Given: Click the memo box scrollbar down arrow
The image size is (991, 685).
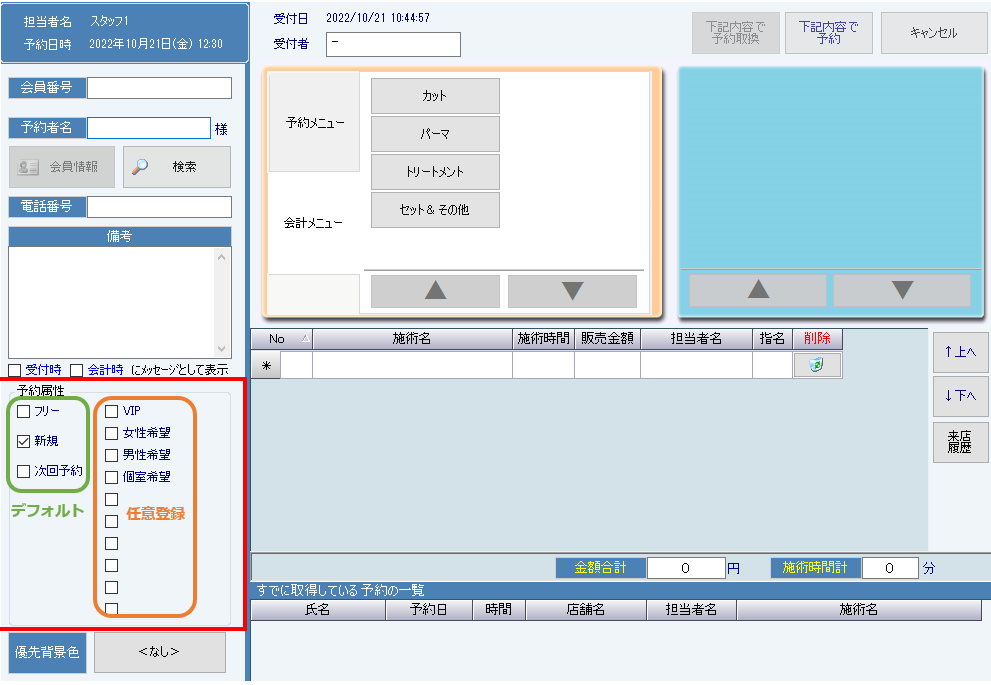Looking at the screenshot, I should click(x=223, y=349).
